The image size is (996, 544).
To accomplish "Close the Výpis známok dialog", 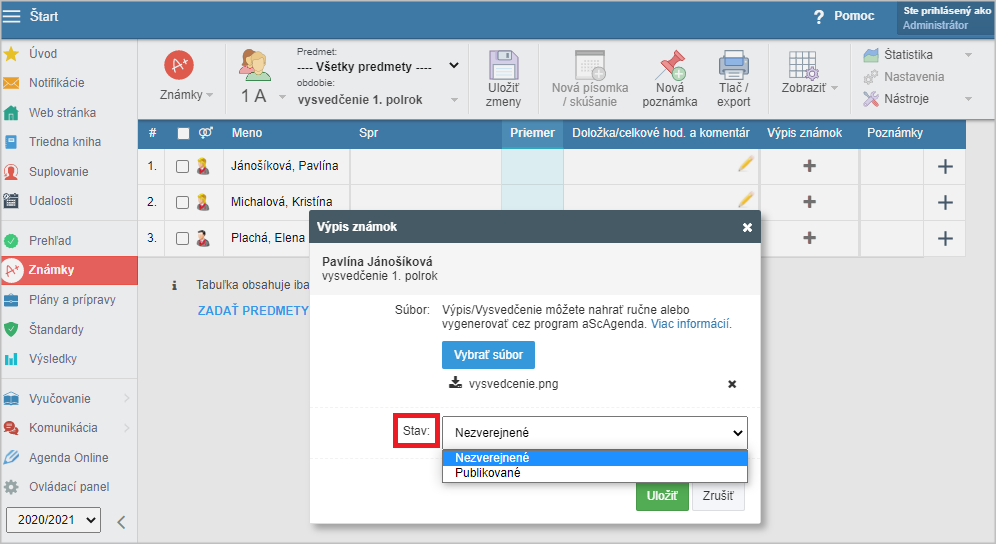I will click(747, 227).
